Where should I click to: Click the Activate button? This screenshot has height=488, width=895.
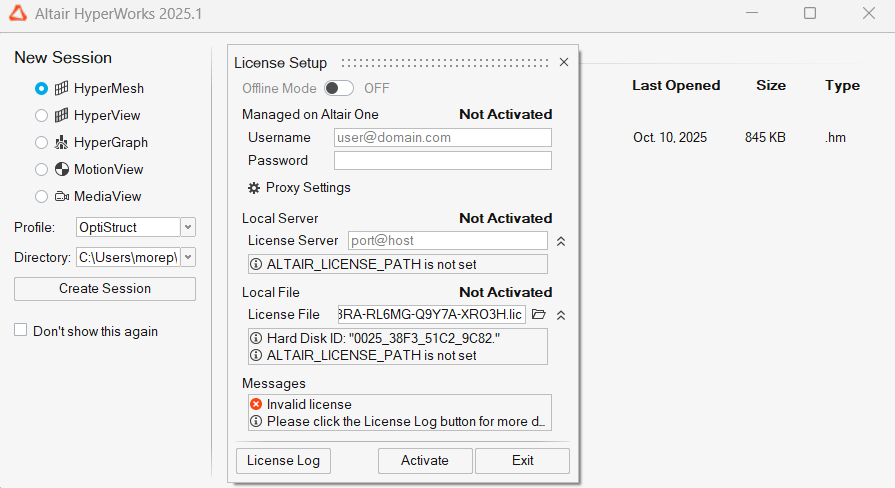(x=425, y=461)
